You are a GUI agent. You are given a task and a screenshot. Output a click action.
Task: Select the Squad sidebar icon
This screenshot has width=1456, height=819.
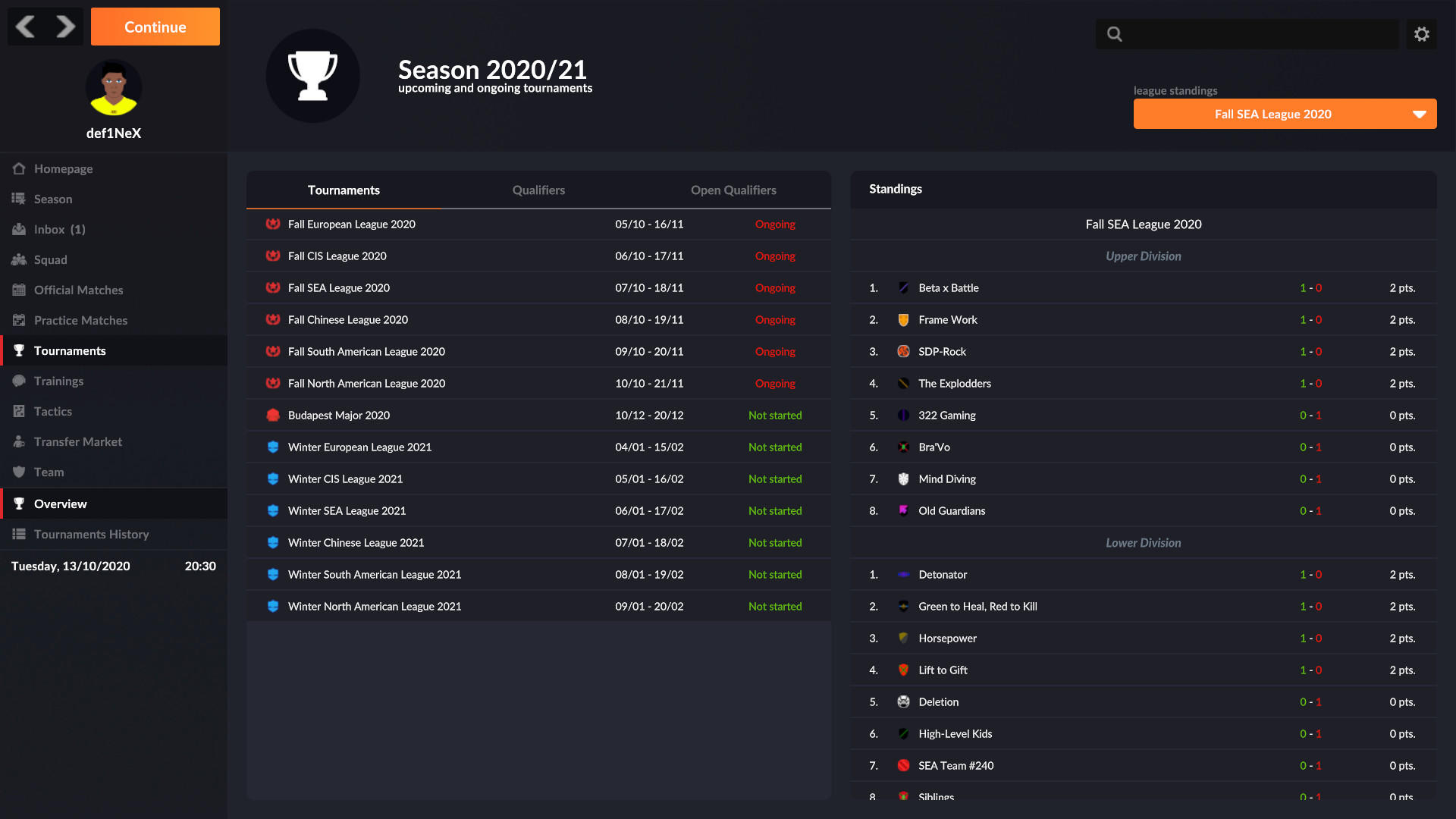click(18, 259)
